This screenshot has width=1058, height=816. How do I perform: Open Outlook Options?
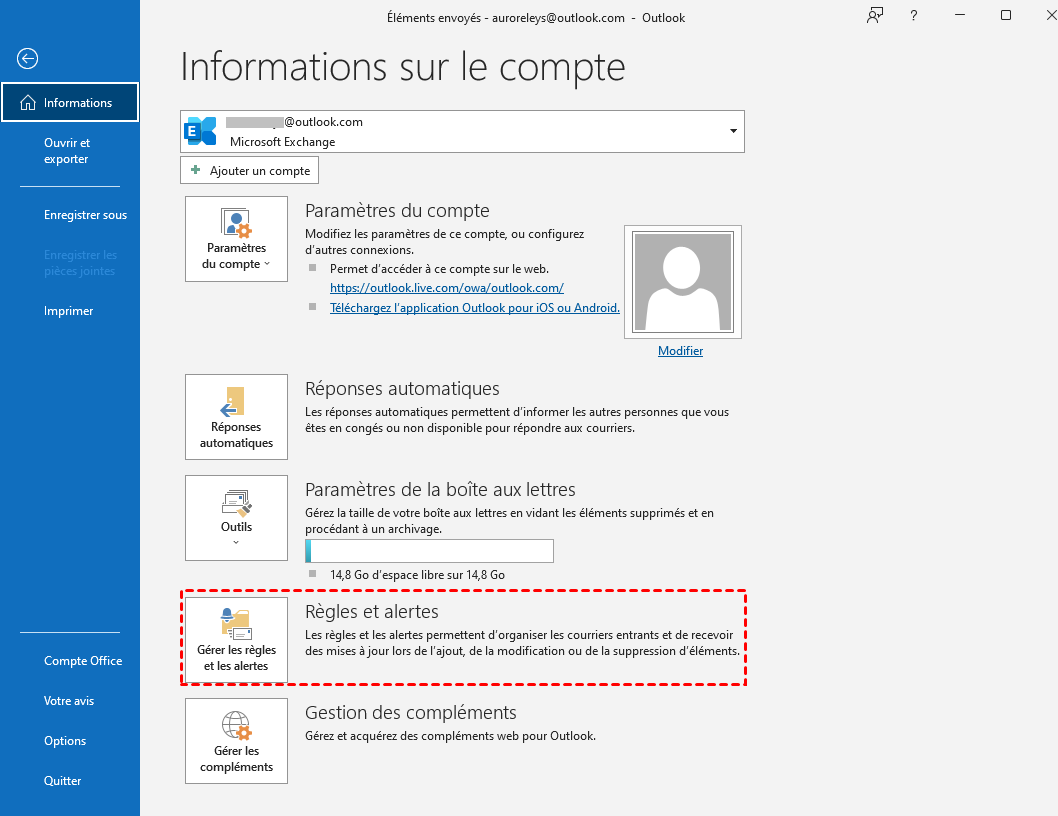click(x=65, y=740)
